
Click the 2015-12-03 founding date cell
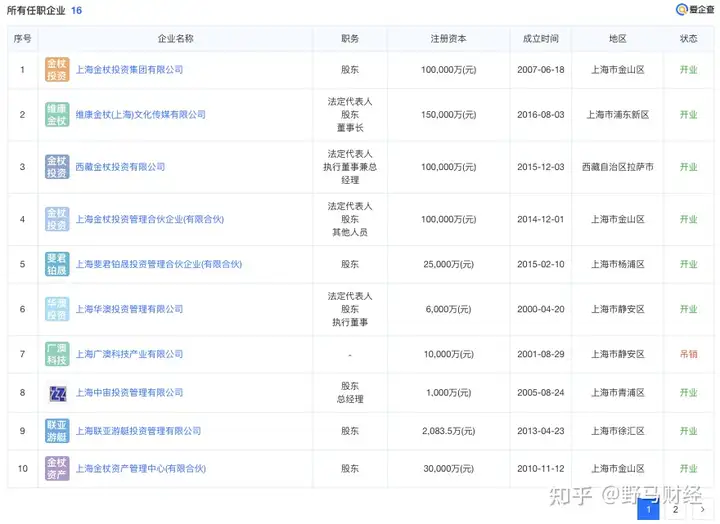click(540, 167)
